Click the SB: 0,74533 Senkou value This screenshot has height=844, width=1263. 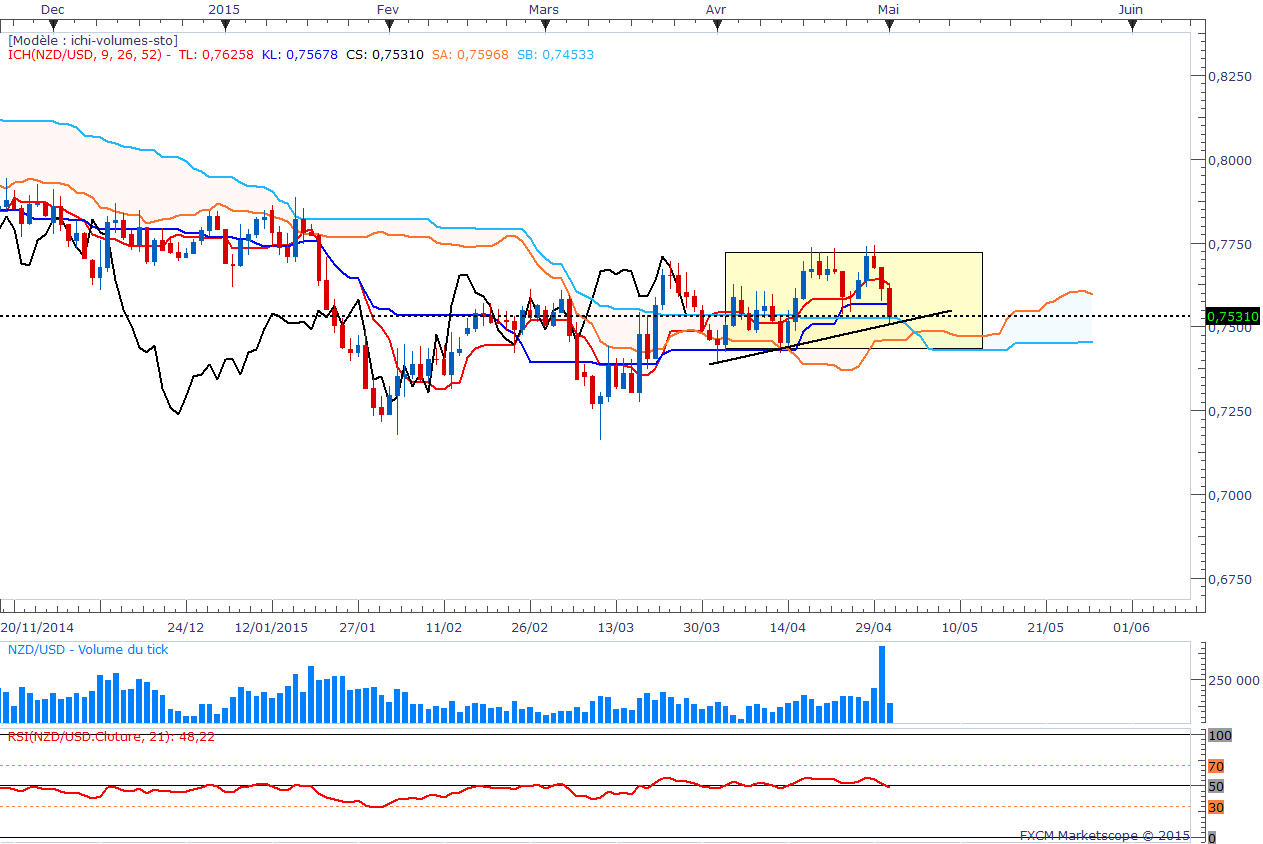click(x=556, y=54)
